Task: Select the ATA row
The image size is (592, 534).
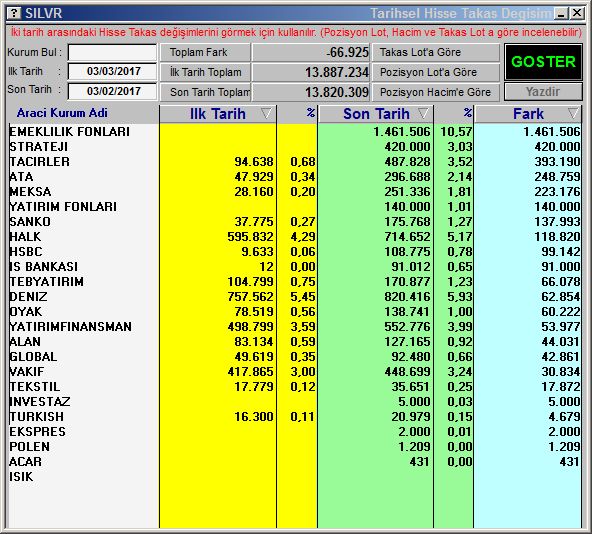Action: (x=294, y=176)
